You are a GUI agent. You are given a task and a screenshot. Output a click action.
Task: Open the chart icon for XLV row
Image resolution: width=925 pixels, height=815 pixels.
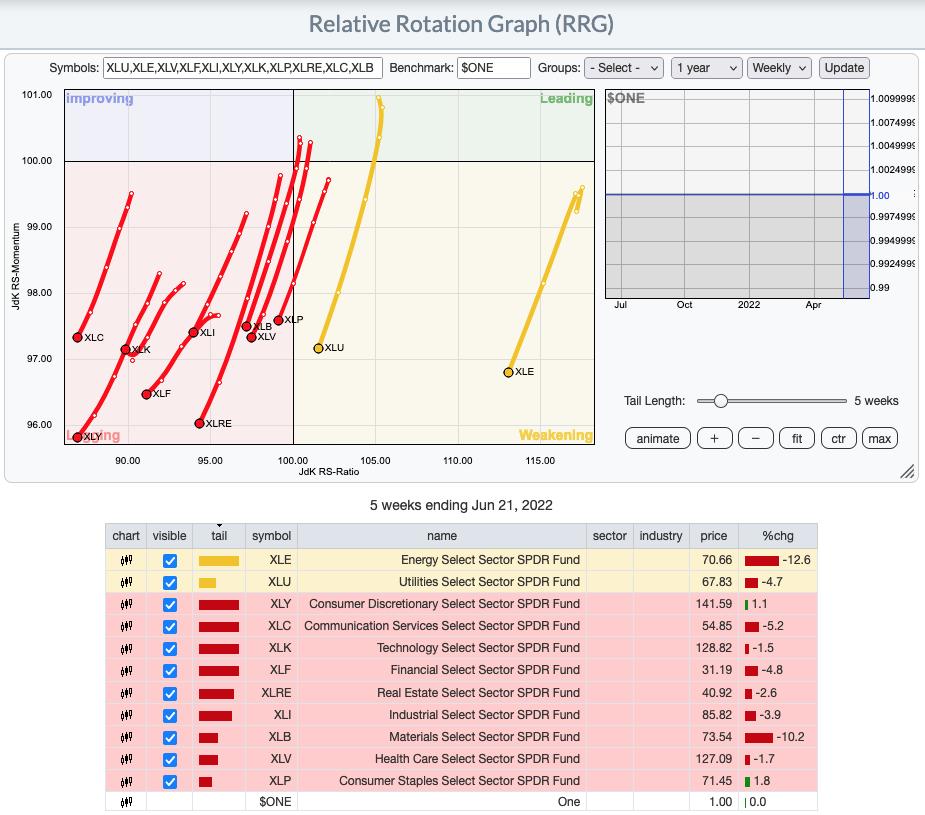(x=126, y=760)
